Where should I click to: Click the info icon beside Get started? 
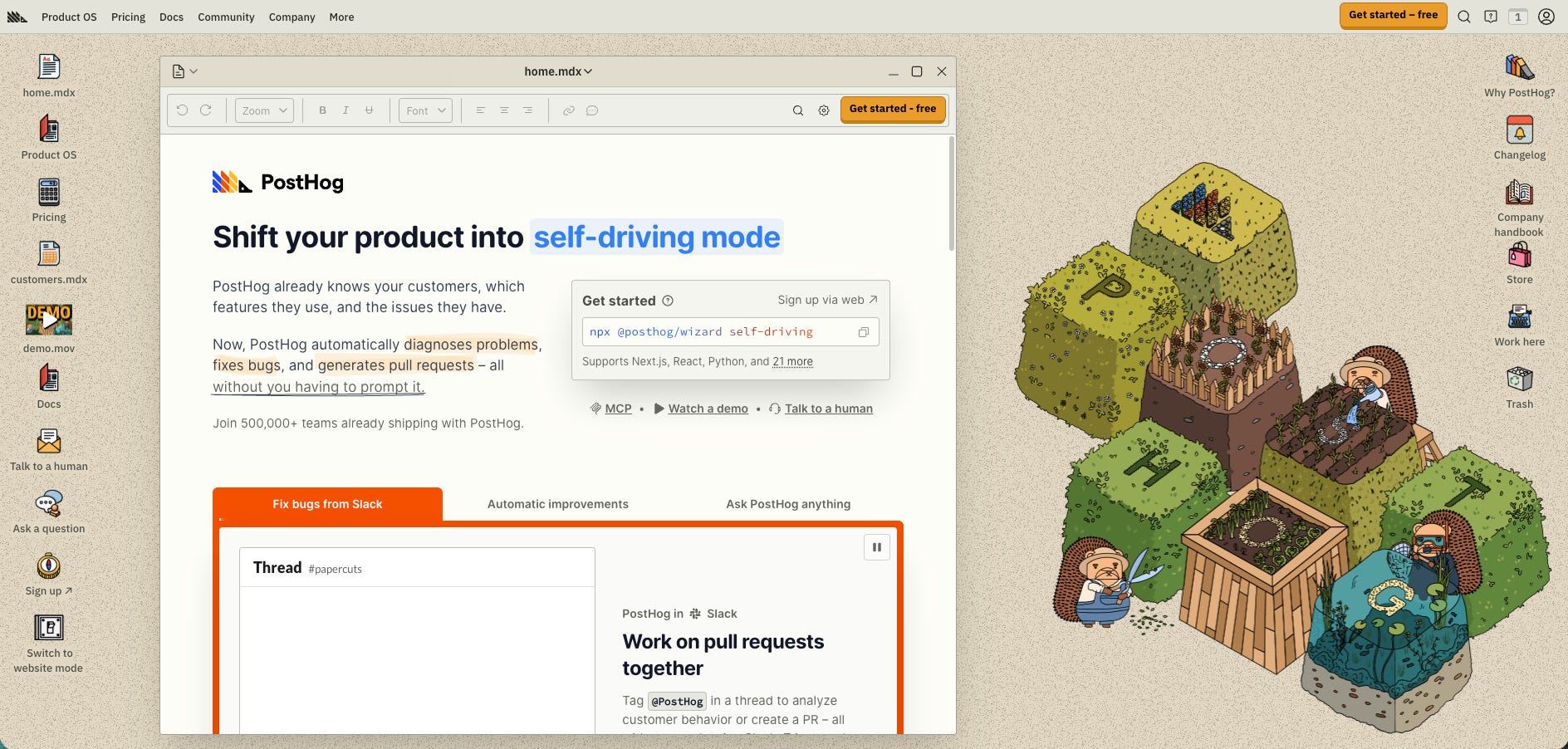coord(668,301)
